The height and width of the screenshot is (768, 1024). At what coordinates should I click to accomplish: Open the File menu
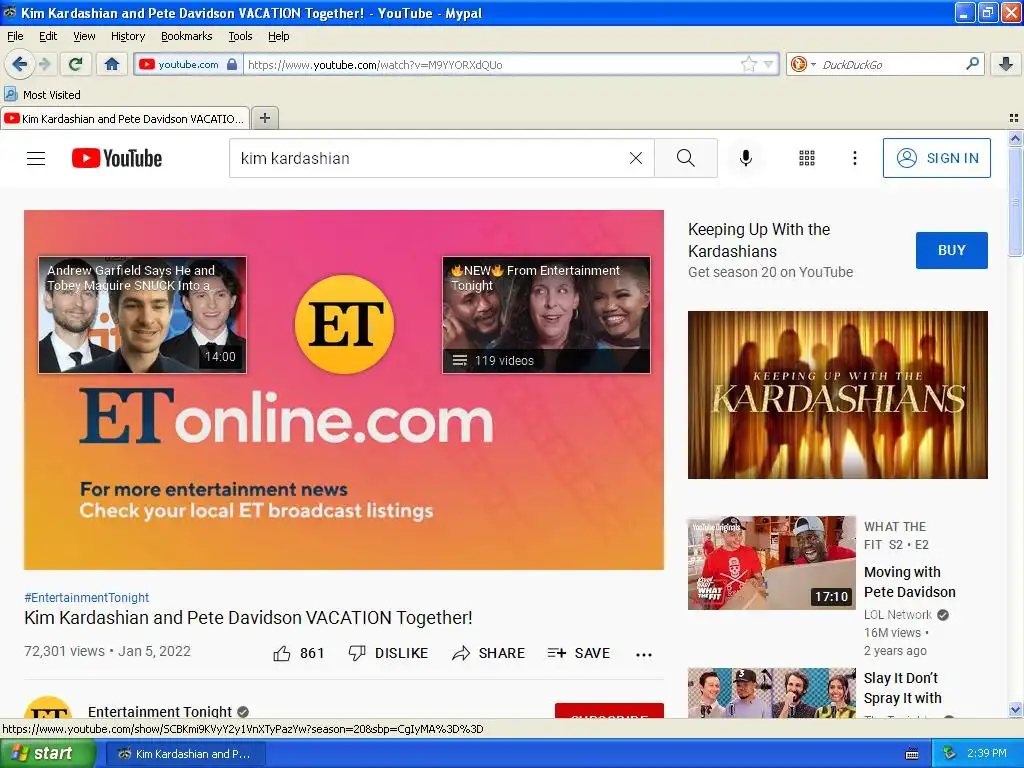pyautogui.click(x=15, y=36)
